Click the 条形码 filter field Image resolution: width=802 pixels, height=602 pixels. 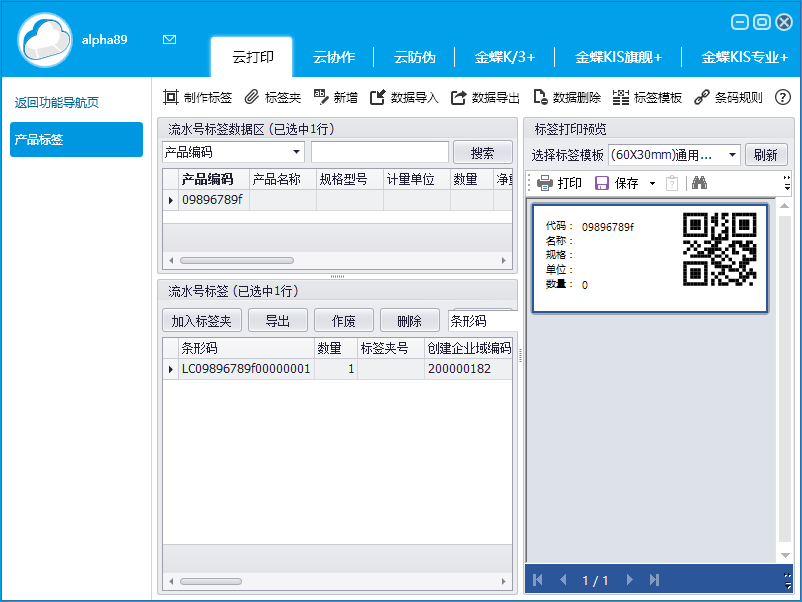[482, 321]
